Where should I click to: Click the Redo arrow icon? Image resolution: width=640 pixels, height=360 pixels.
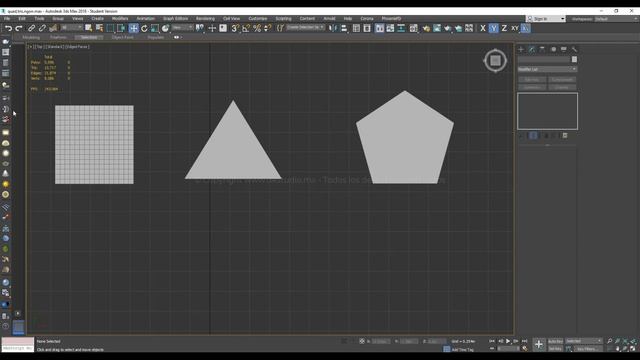[x=19, y=28]
